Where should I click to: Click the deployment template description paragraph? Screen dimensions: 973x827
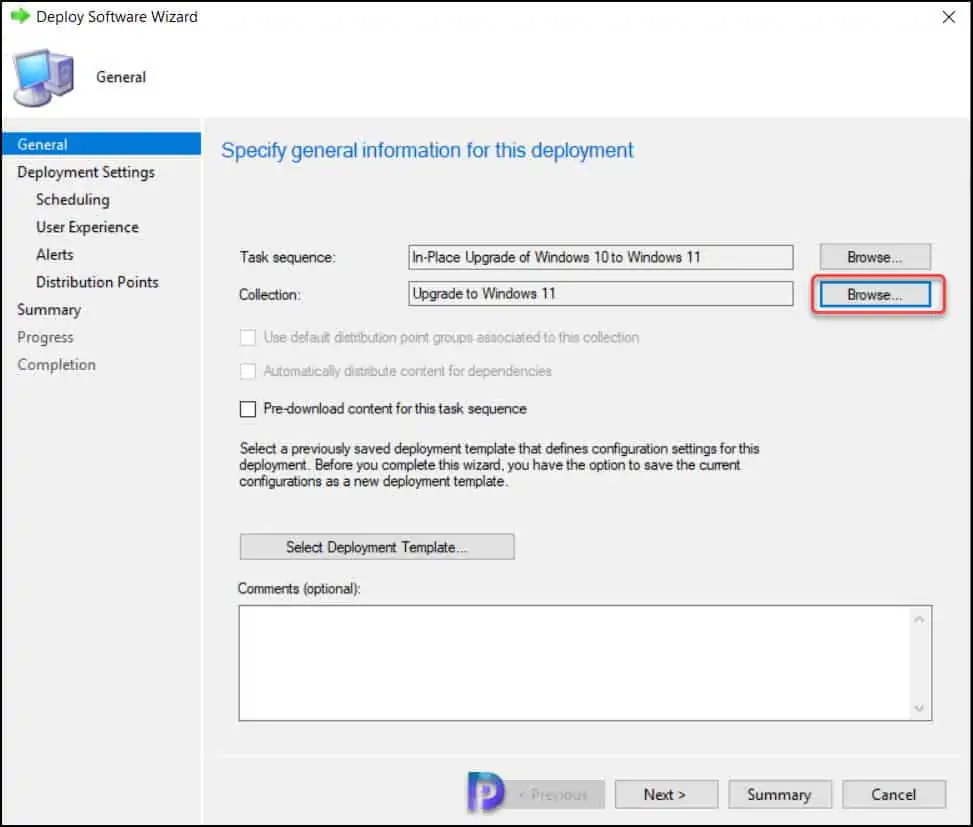(x=499, y=465)
